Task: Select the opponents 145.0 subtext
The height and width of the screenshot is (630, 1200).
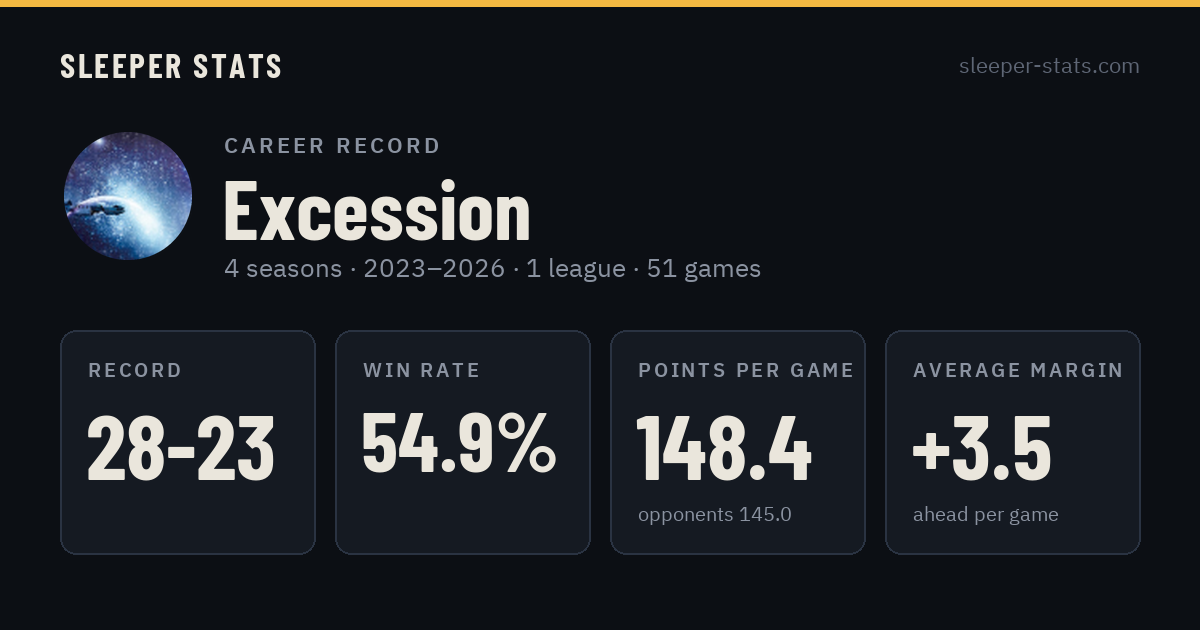Action: (x=715, y=515)
